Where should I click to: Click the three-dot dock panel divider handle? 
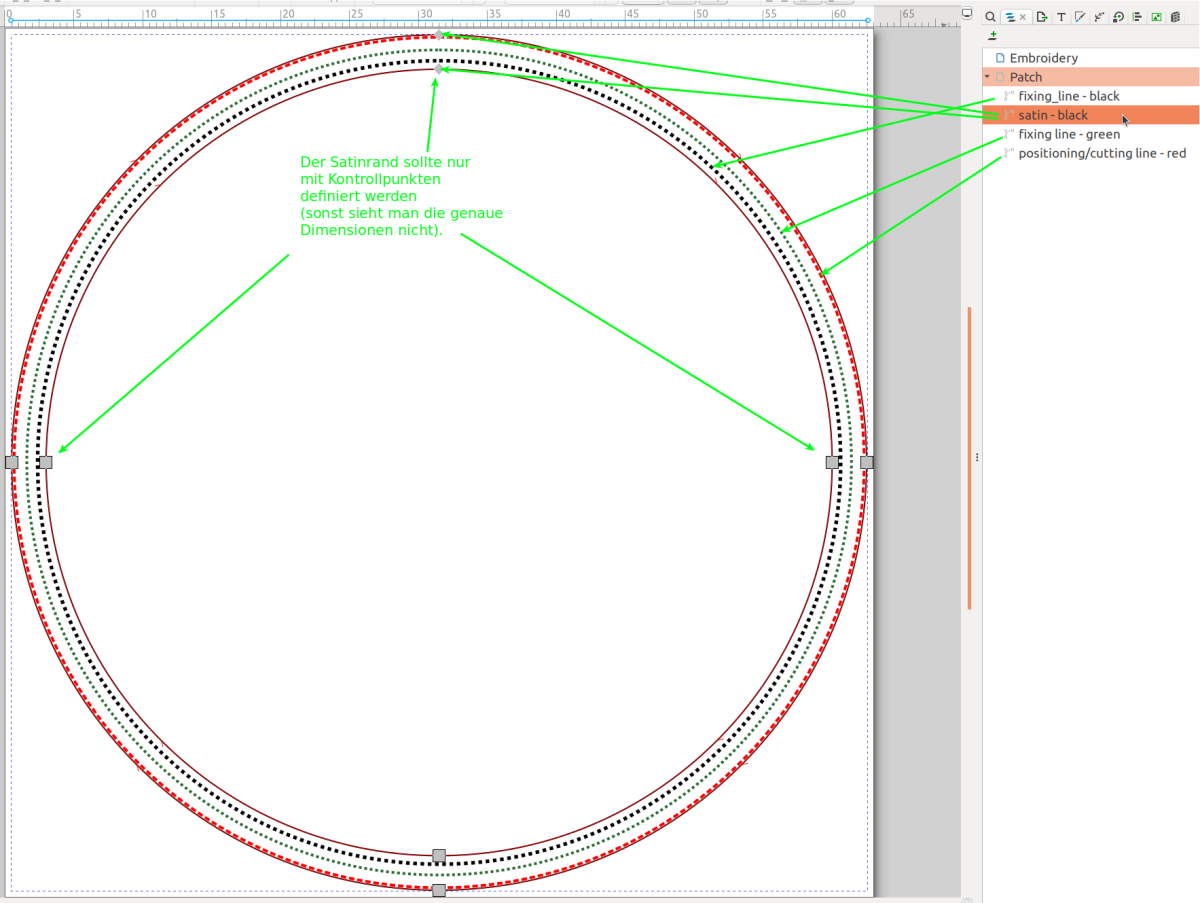point(977,457)
